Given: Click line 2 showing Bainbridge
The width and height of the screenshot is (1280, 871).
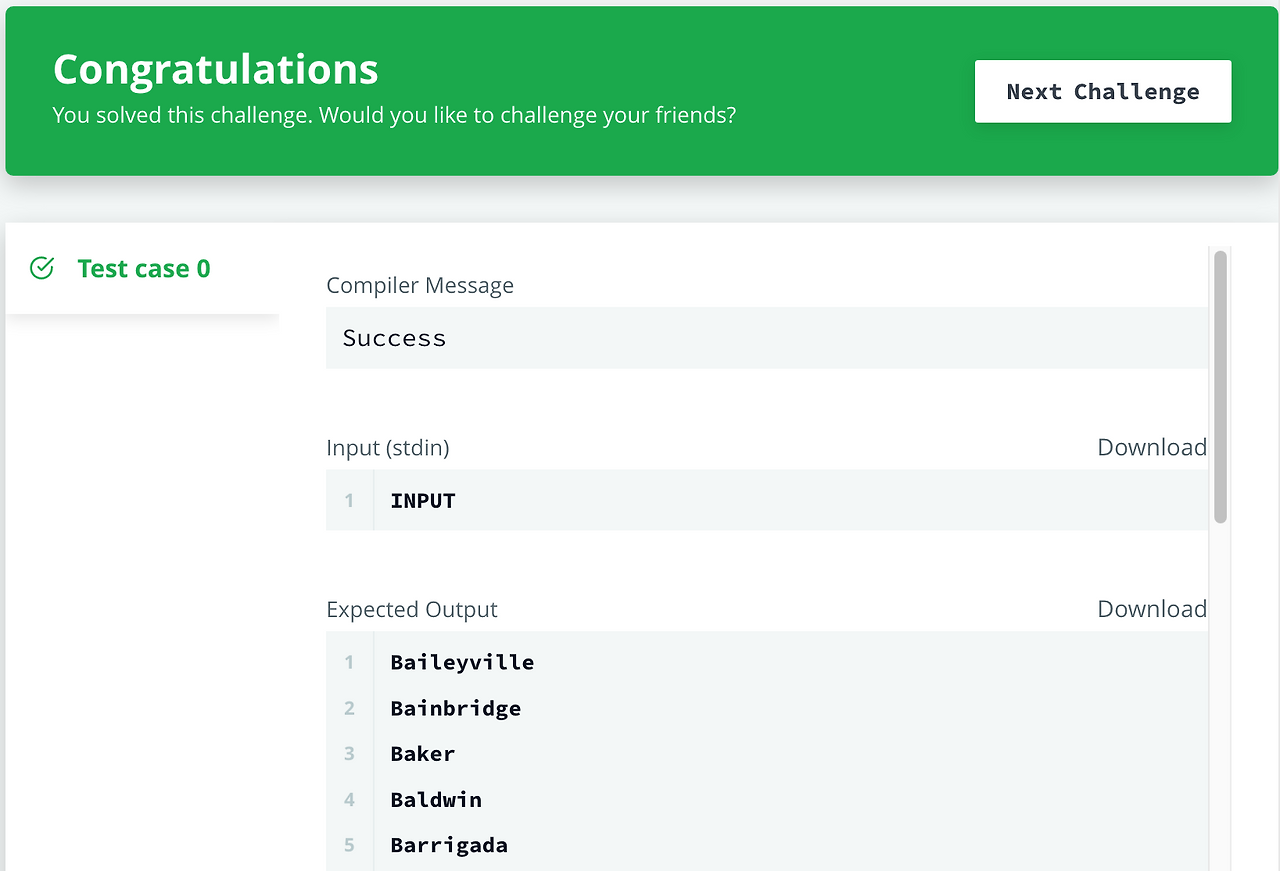Looking at the screenshot, I should point(456,708).
